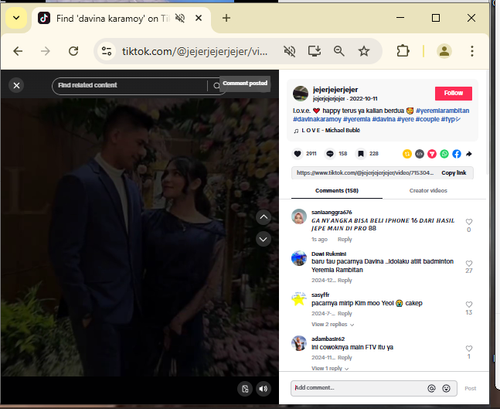Reply to sasyffr's comment
The image size is (500, 409).
point(345,314)
